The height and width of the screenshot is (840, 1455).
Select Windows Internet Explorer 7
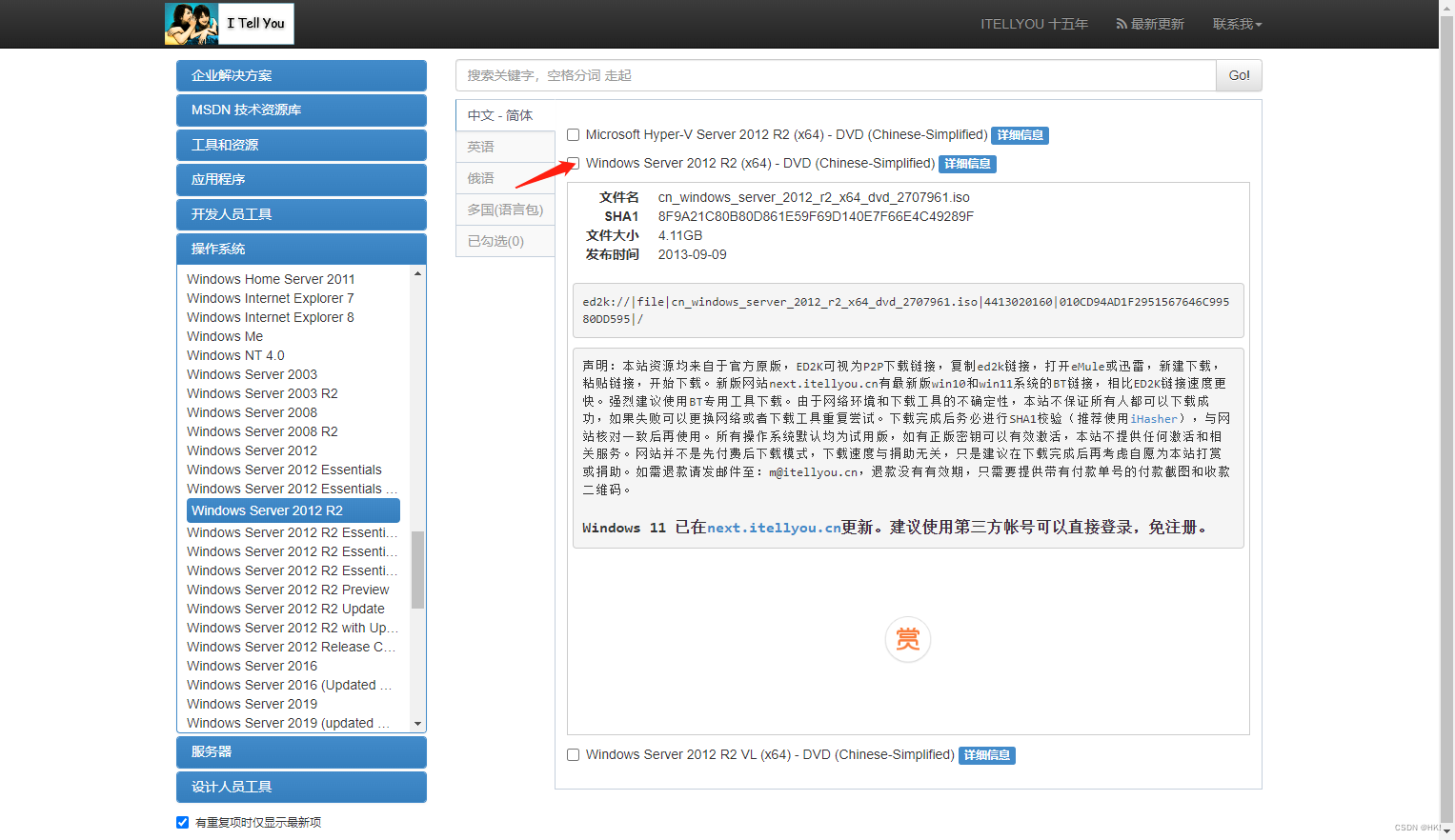point(271,298)
